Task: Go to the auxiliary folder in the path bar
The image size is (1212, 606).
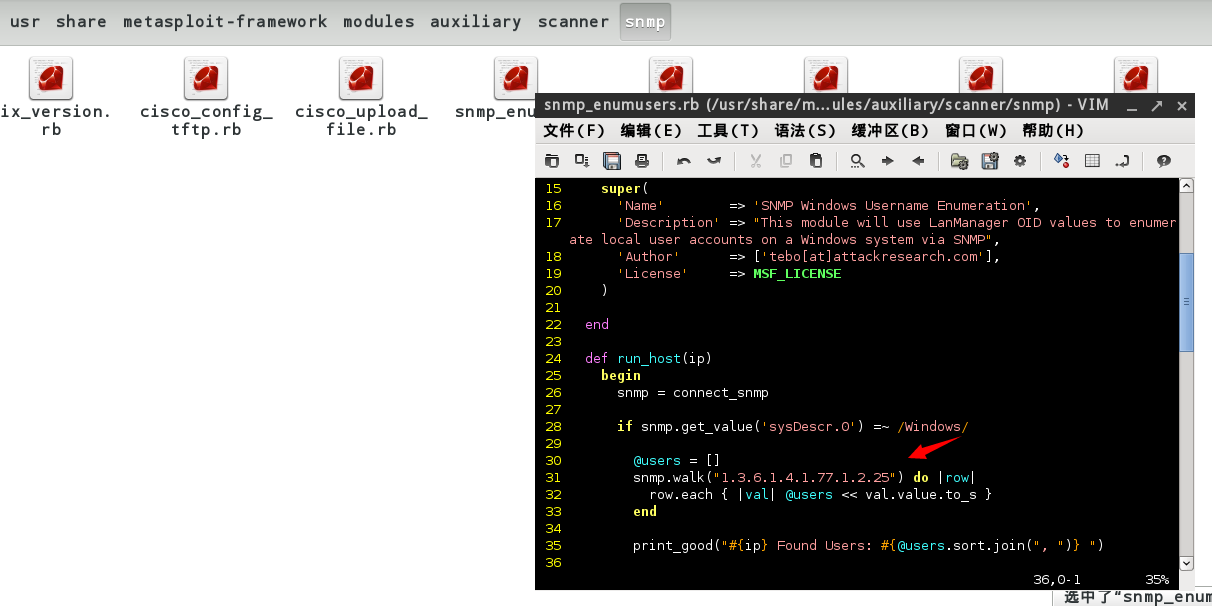Action: 475,21
